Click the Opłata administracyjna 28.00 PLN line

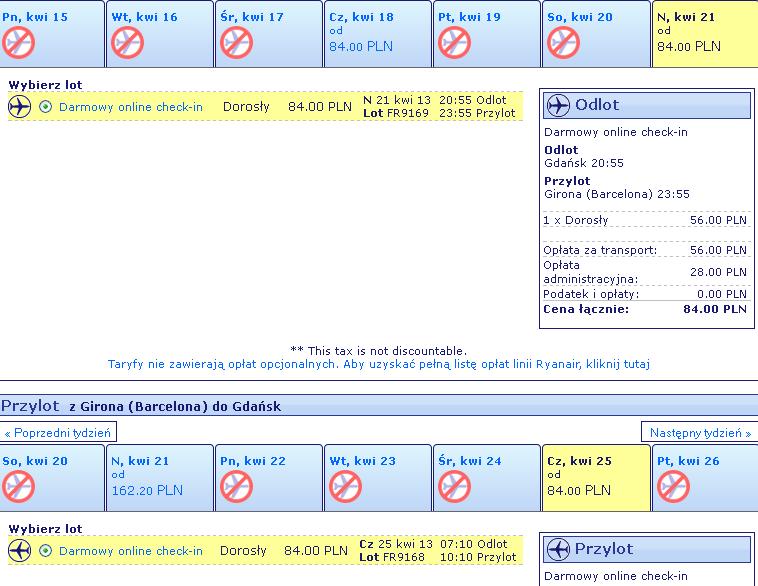click(x=645, y=272)
